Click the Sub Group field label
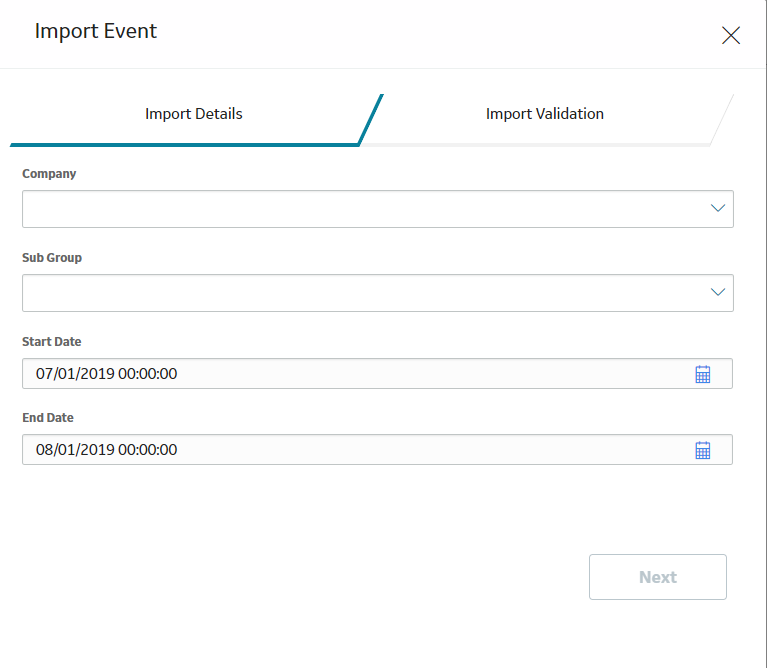This screenshot has width=767, height=668. pyautogui.click(x=52, y=258)
